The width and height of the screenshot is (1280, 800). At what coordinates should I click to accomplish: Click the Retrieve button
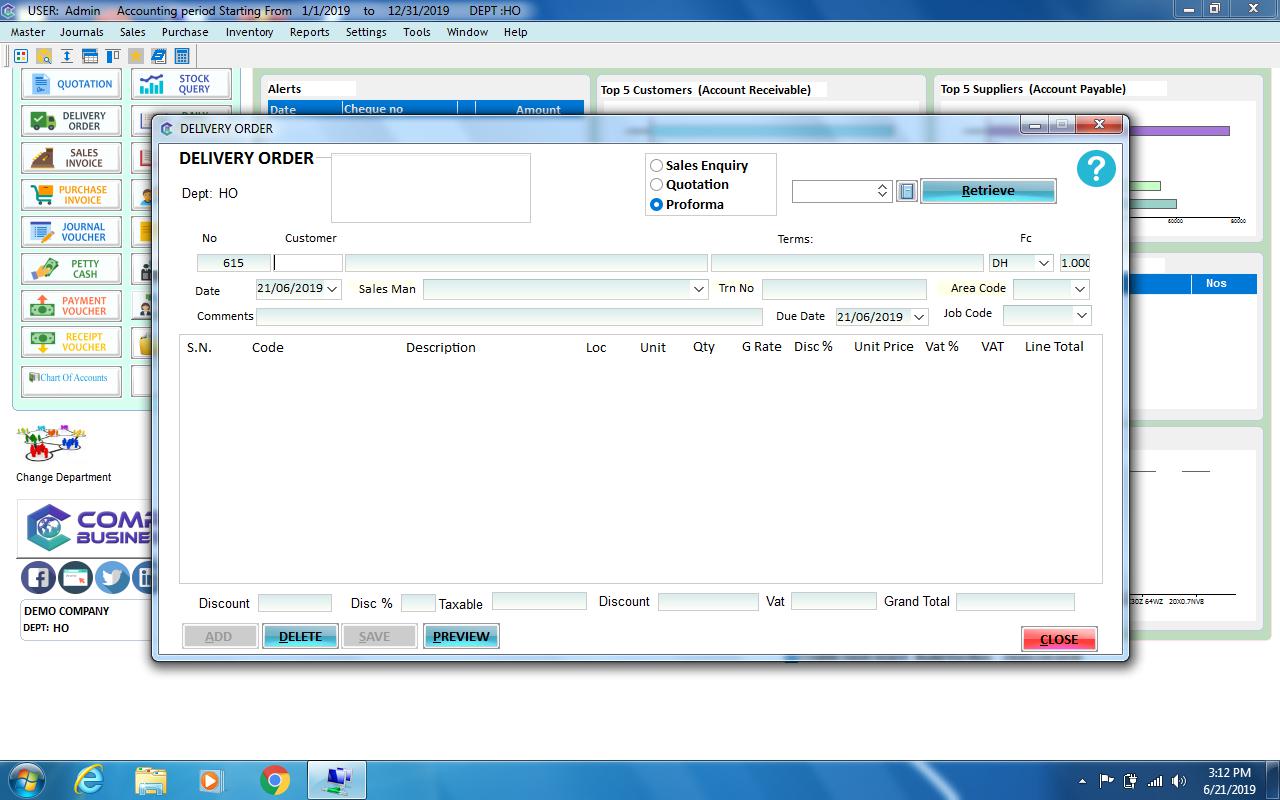pos(988,190)
